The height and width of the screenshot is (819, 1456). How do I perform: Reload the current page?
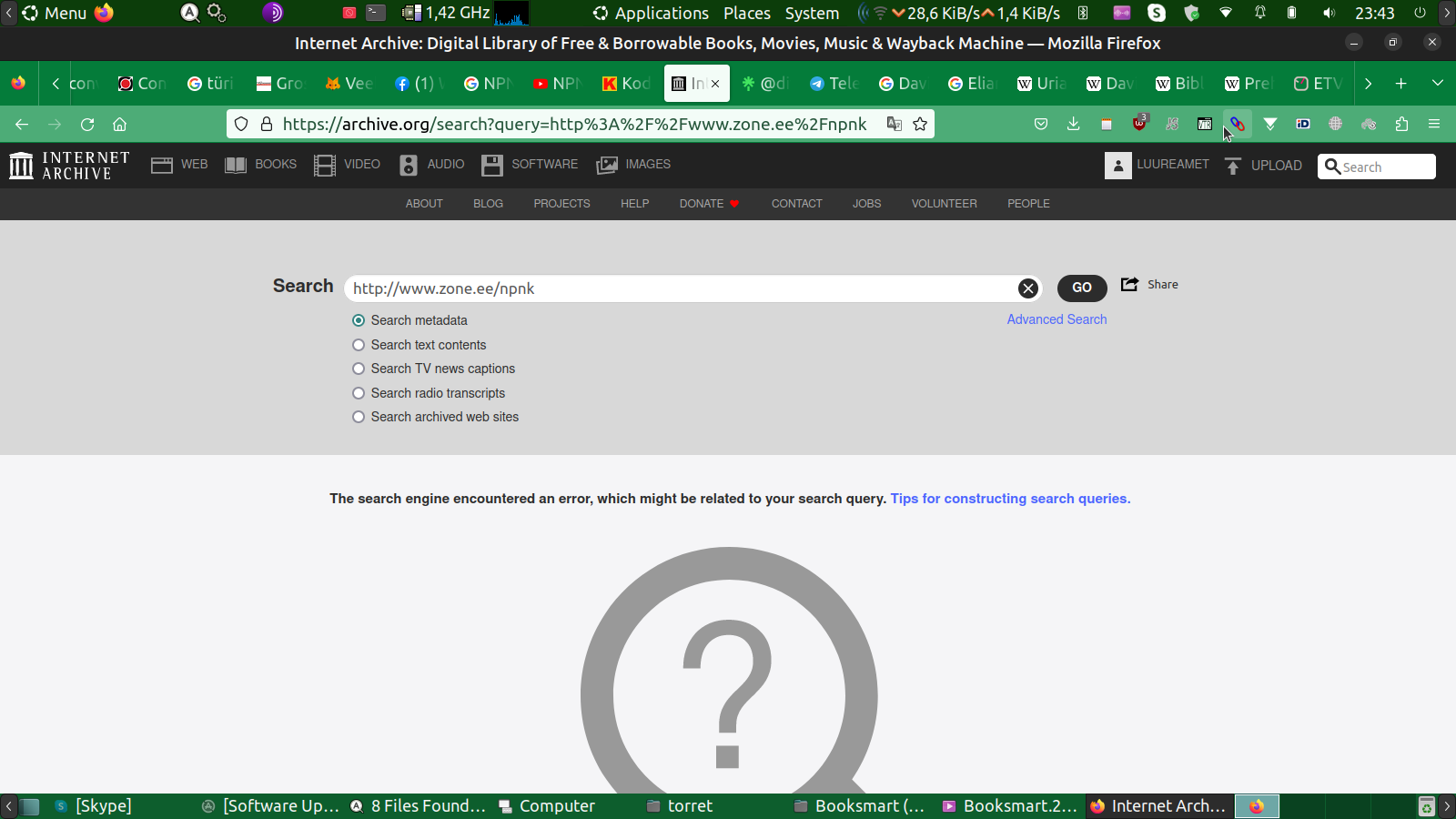(87, 124)
